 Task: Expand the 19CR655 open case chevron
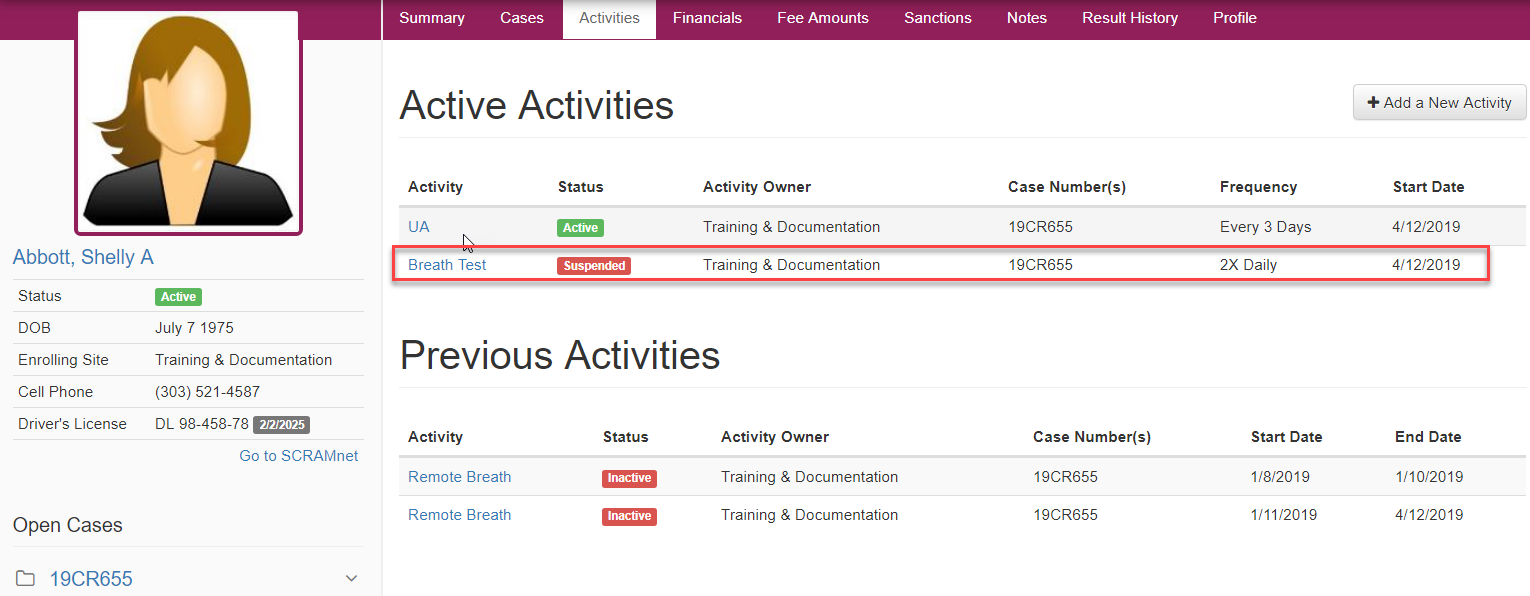pyautogui.click(x=351, y=579)
